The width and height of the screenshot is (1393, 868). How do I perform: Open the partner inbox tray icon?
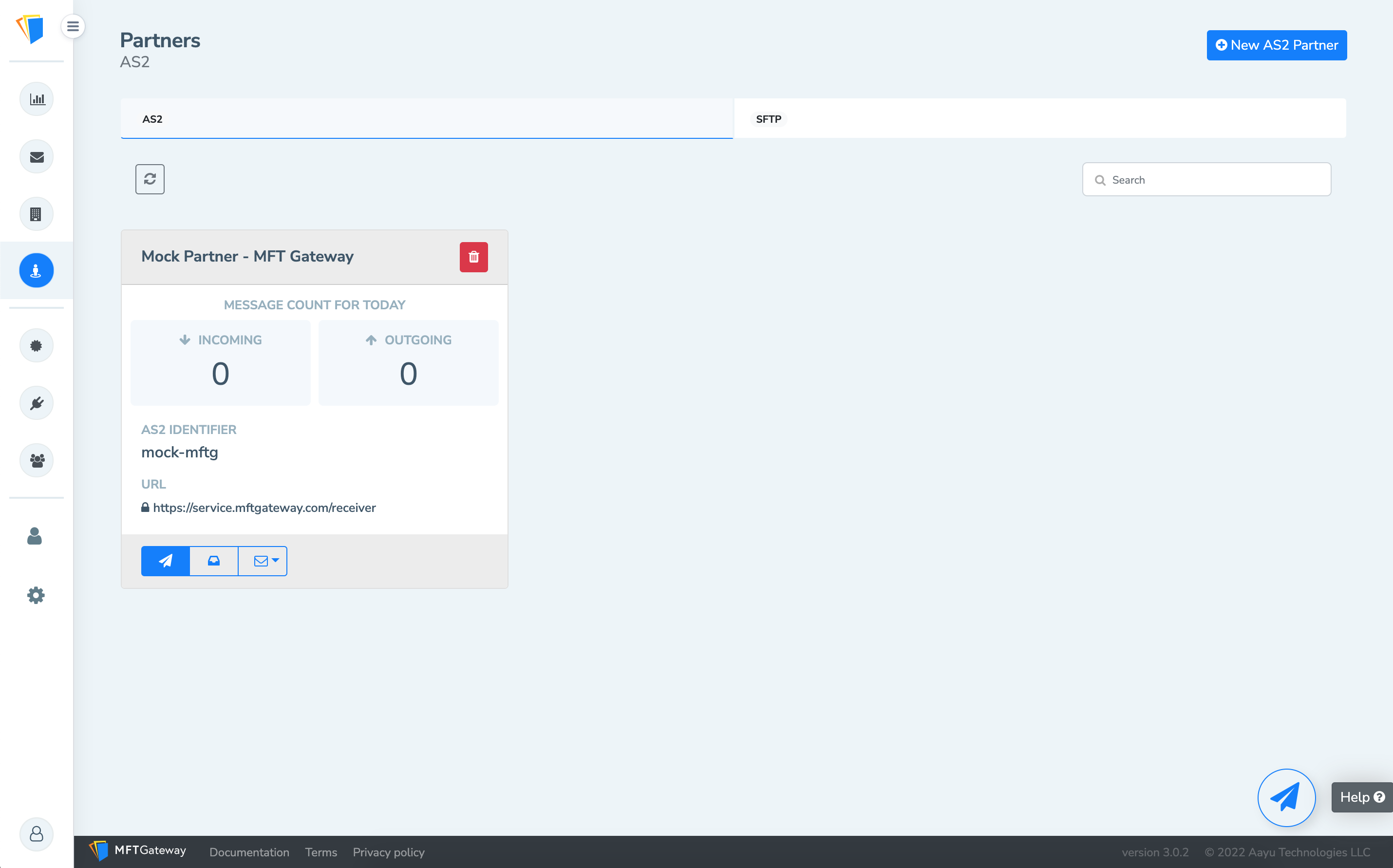[x=213, y=561]
